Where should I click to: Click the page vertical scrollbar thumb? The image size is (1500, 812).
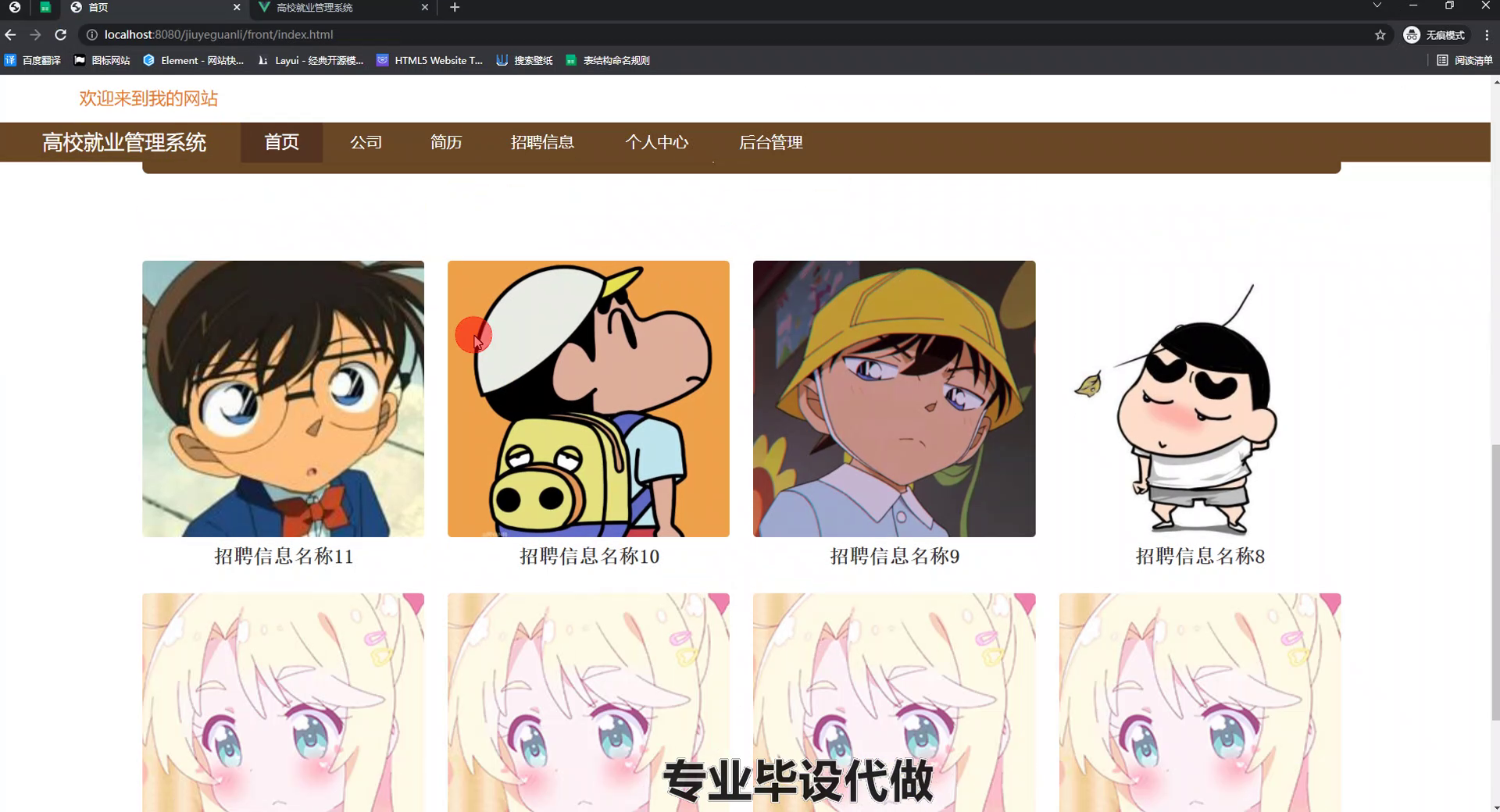coord(1495,582)
